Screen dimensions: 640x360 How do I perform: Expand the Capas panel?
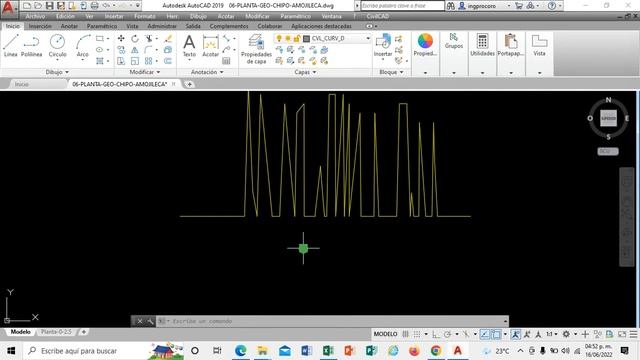pyautogui.click(x=305, y=72)
